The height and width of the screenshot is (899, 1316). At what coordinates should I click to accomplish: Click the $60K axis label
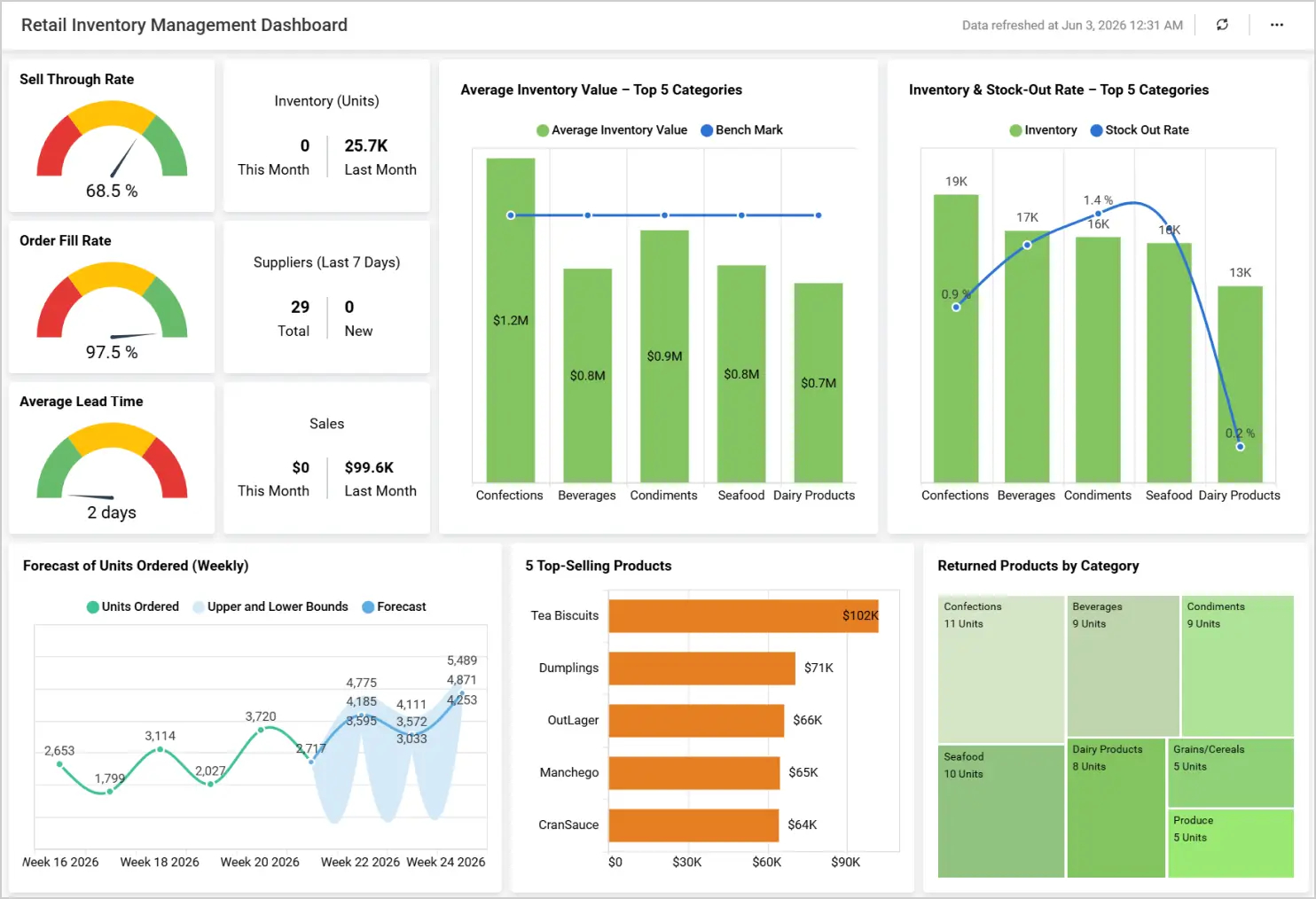tap(767, 863)
